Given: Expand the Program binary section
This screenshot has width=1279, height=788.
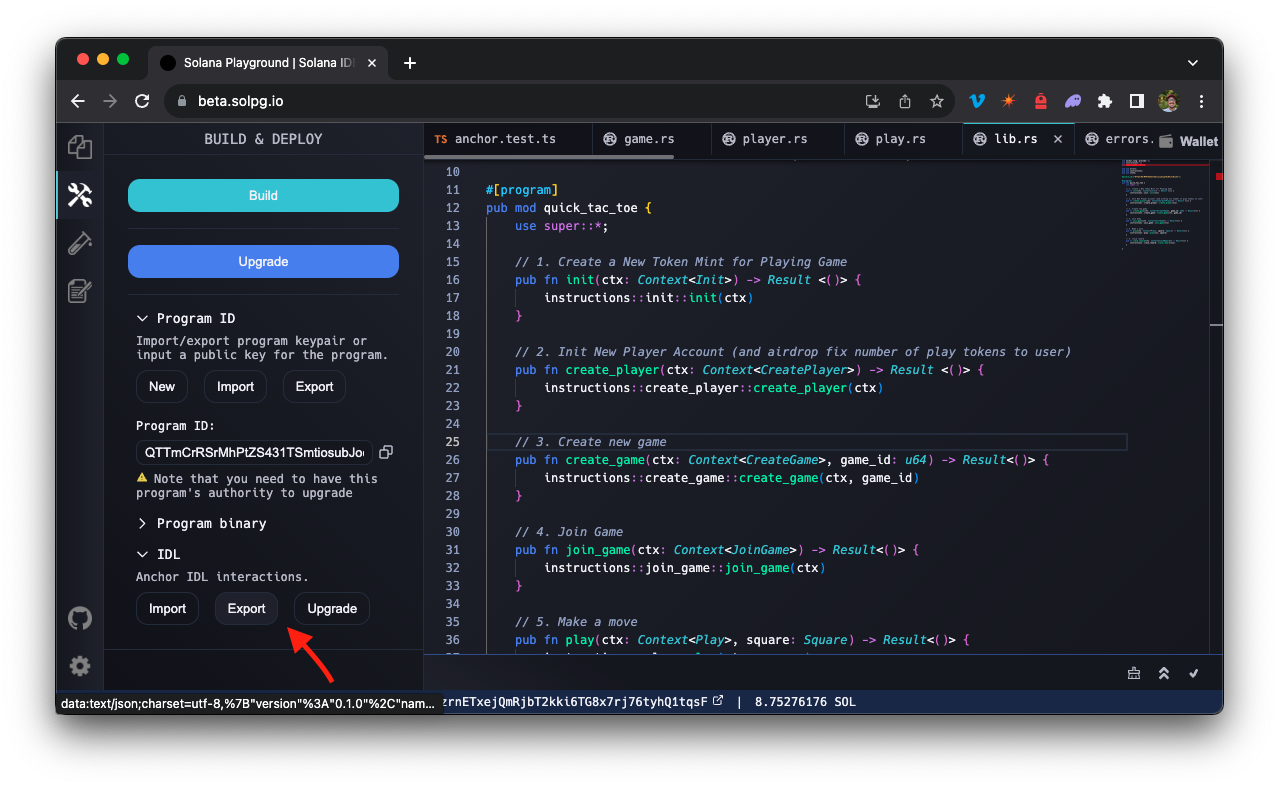Looking at the screenshot, I should pos(201,523).
